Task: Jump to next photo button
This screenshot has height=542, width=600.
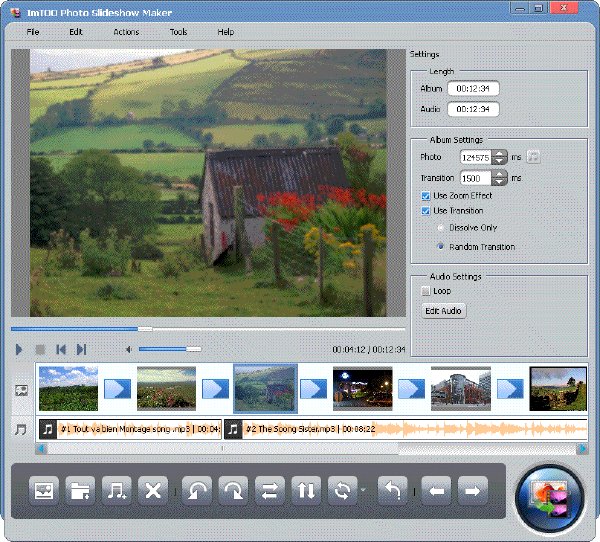Action: tap(81, 349)
